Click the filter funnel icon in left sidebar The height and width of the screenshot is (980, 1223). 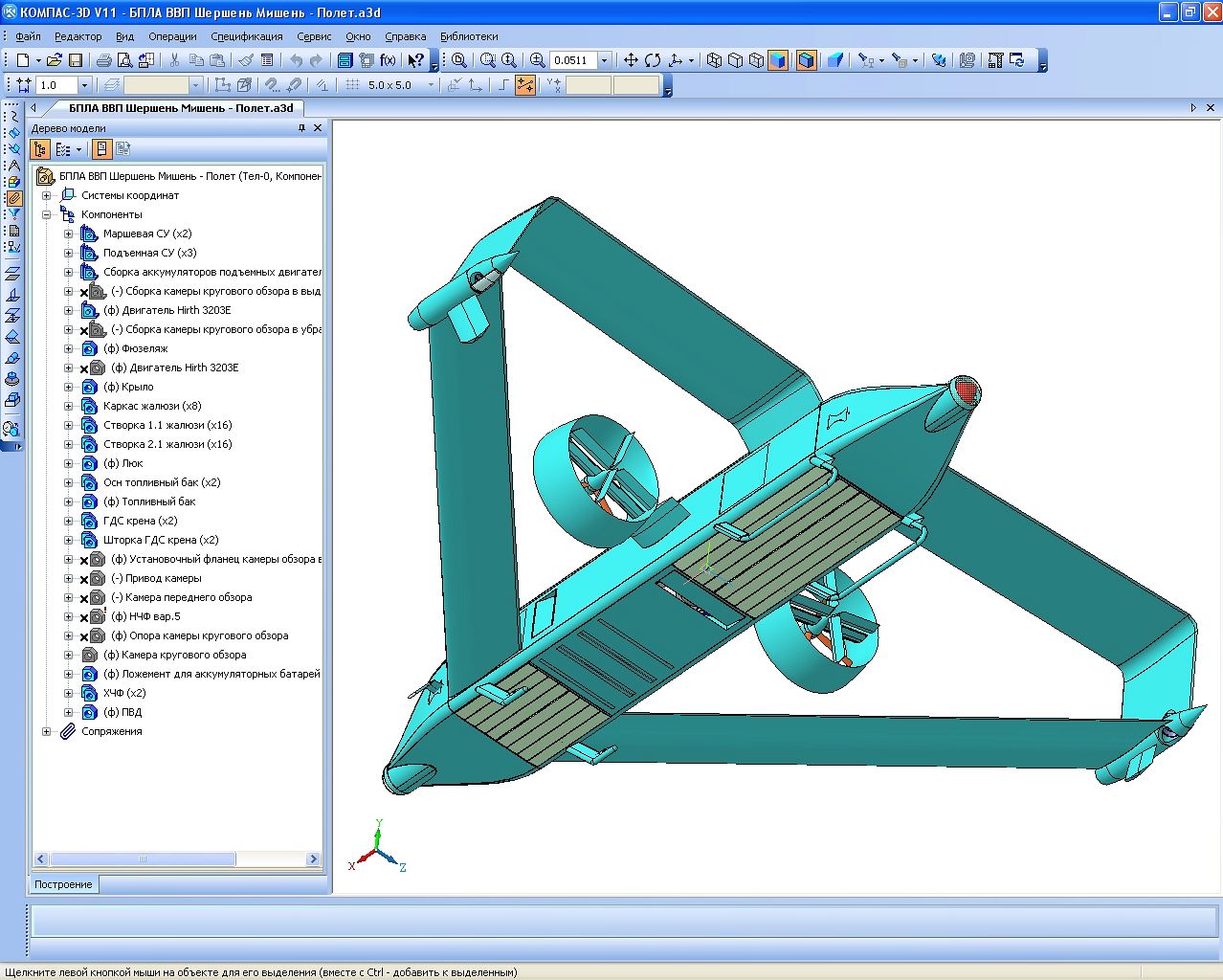(x=13, y=214)
